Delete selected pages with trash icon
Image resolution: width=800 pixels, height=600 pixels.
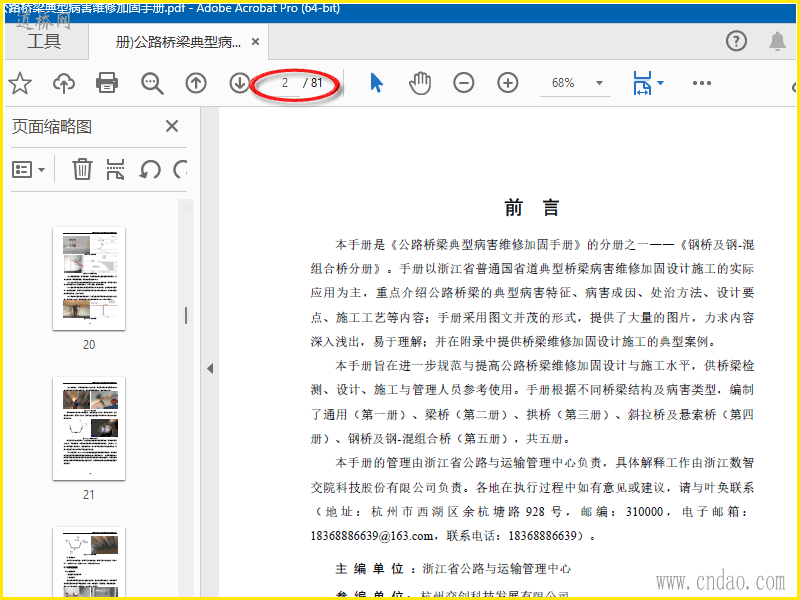click(x=82, y=169)
